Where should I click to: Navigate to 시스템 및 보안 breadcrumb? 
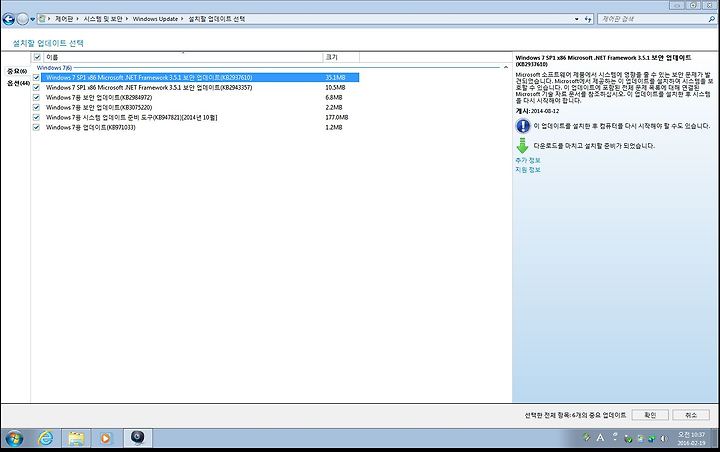click(x=103, y=19)
